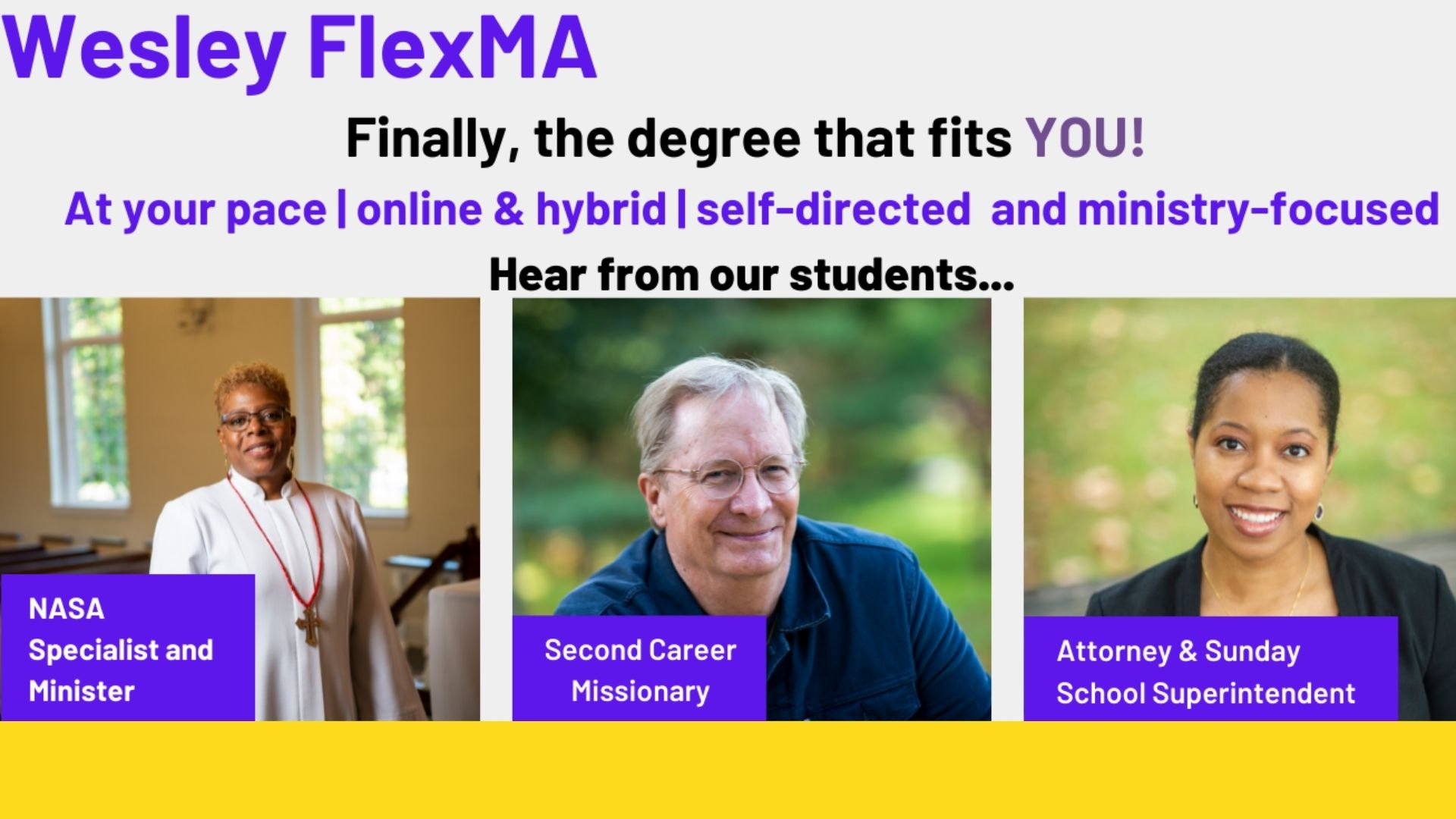Open the minister in white robe photo

240,509
